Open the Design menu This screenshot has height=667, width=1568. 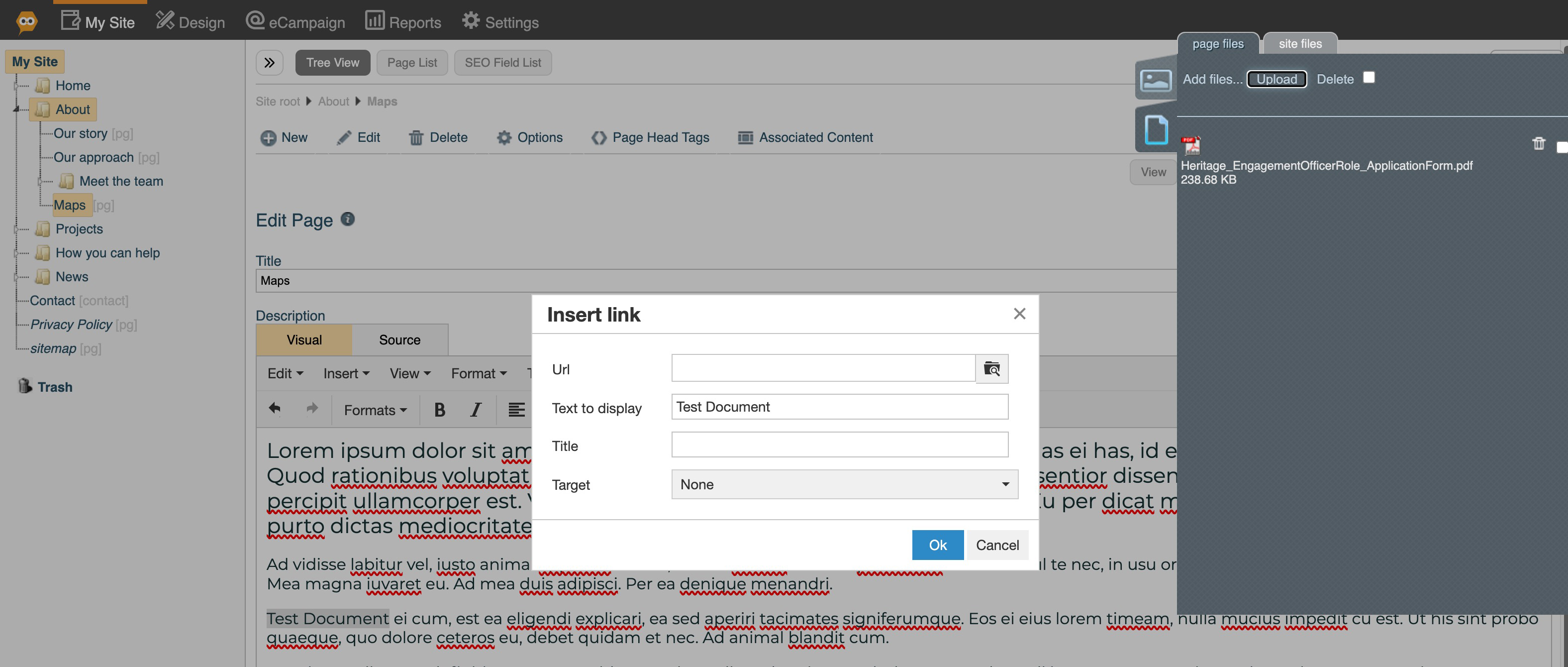(191, 22)
